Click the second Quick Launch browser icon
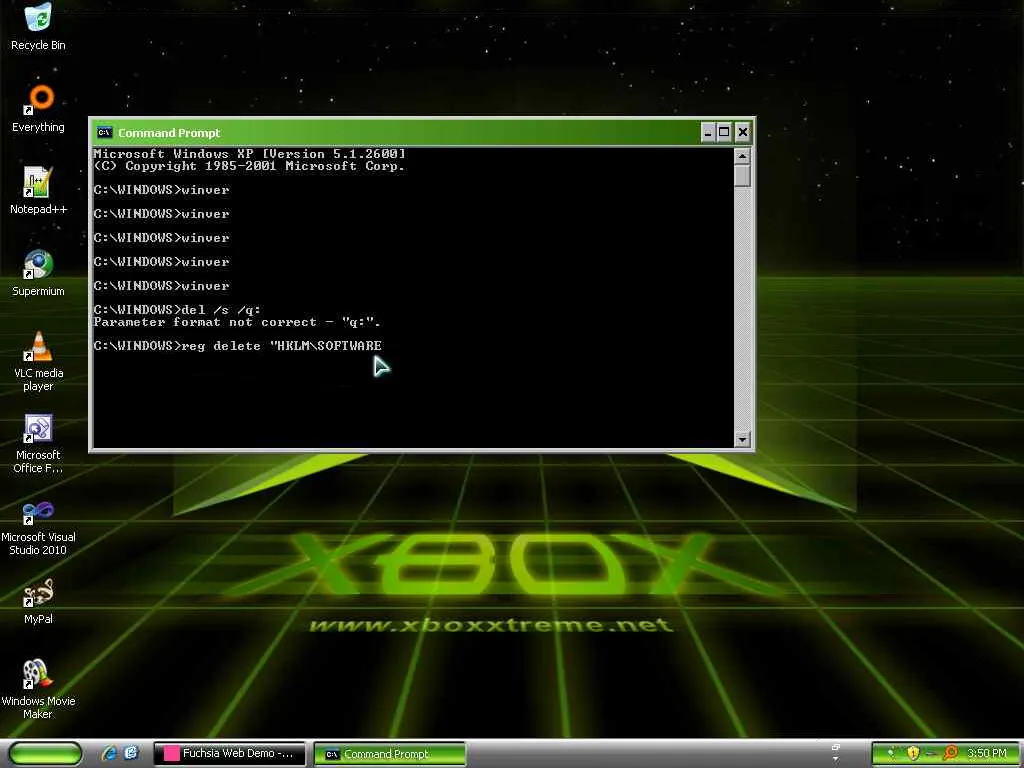The image size is (1024, 768). click(x=131, y=754)
